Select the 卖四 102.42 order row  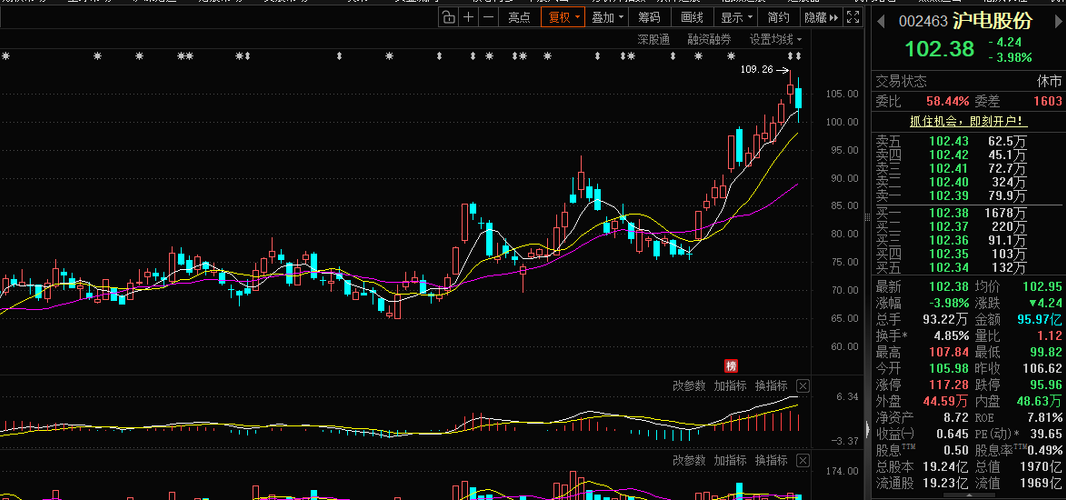pyautogui.click(x=968, y=154)
